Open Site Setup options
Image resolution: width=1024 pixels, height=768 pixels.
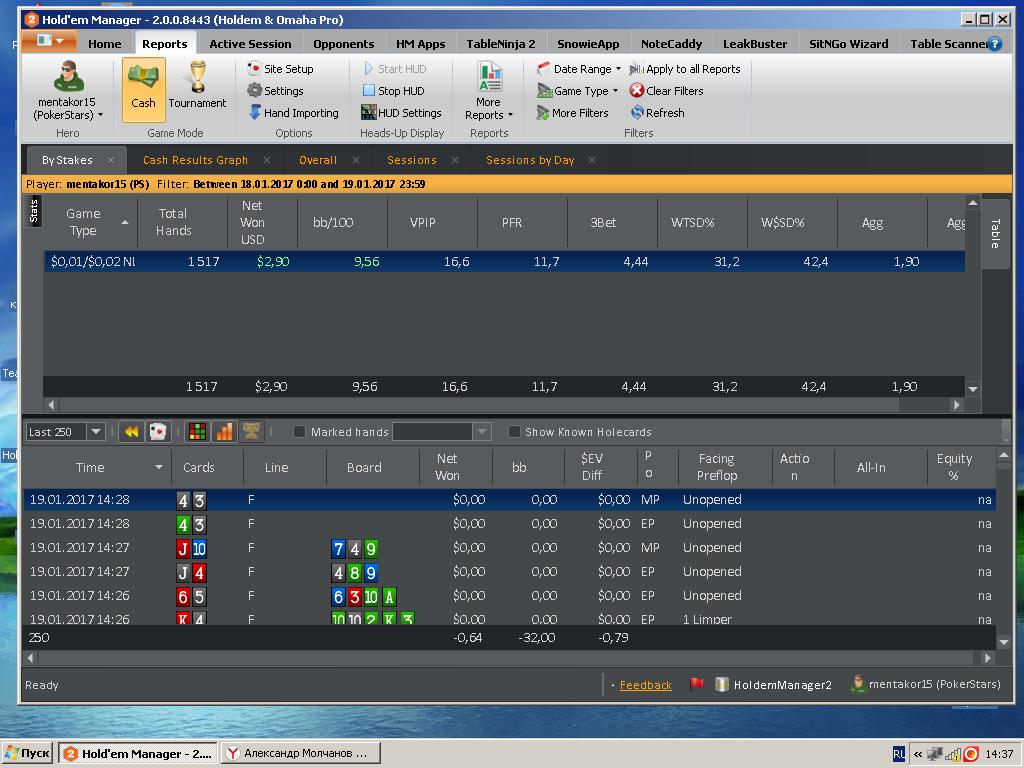point(281,69)
